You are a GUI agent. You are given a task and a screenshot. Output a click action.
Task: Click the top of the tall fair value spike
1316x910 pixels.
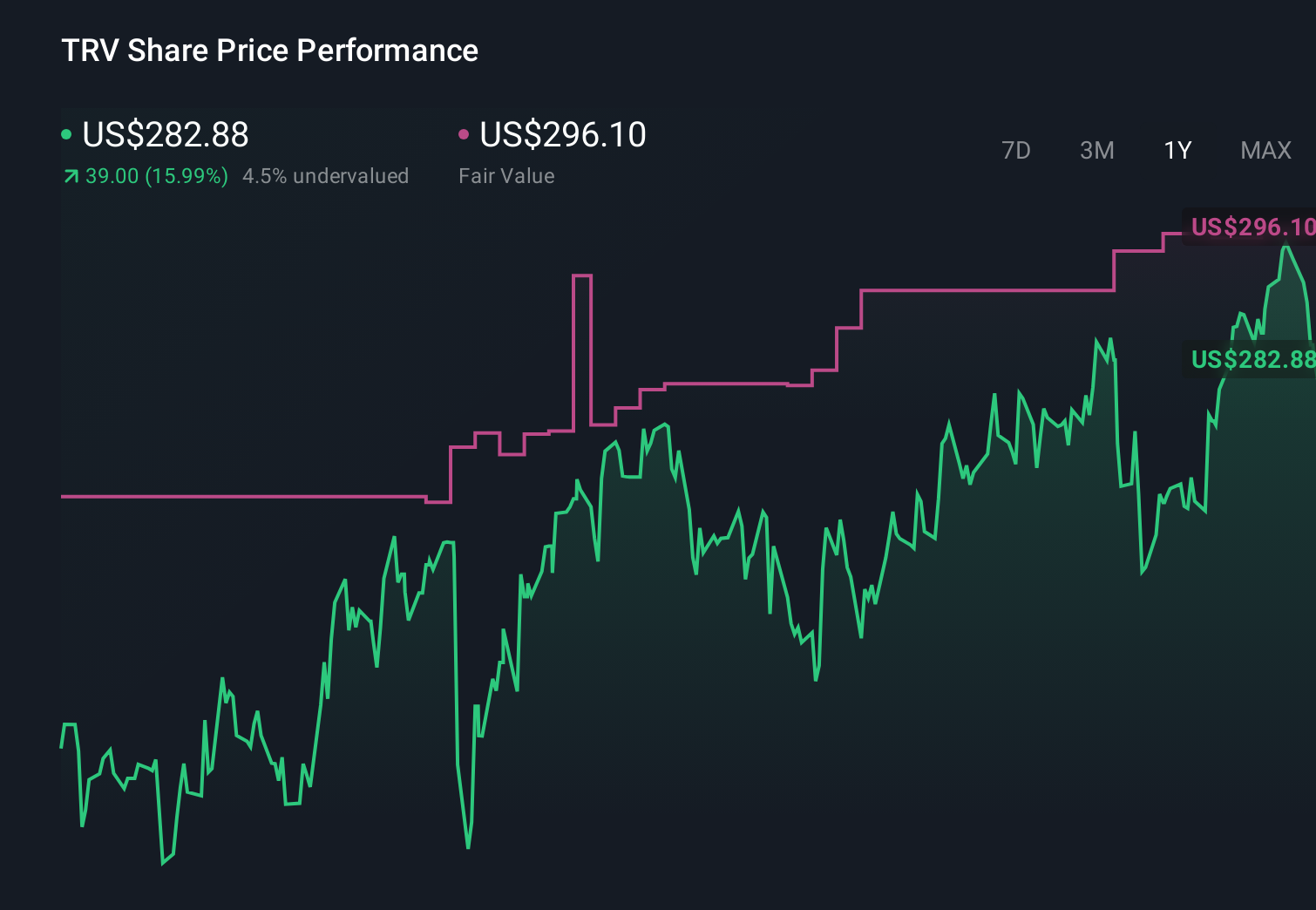pos(582,275)
